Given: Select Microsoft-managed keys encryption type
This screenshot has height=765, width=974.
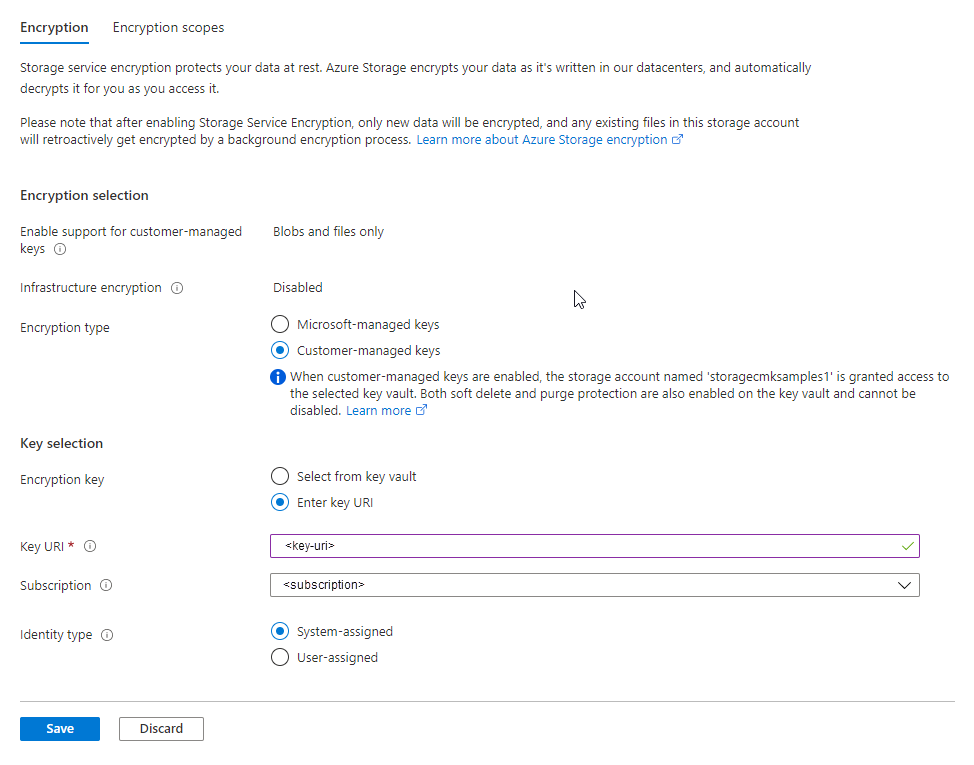Looking at the screenshot, I should pyautogui.click(x=280, y=324).
